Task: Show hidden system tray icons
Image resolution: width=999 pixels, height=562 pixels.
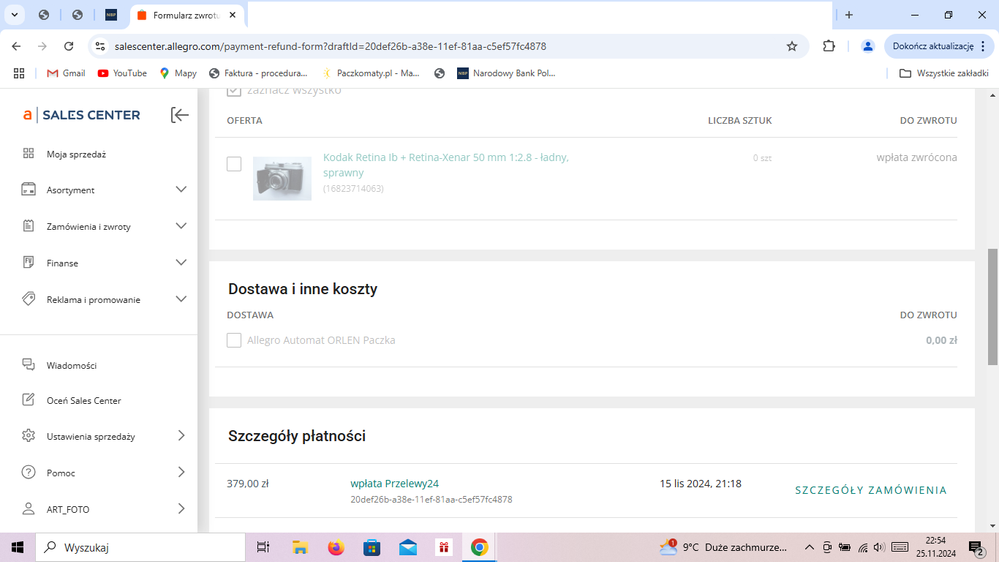Action: coord(809,547)
